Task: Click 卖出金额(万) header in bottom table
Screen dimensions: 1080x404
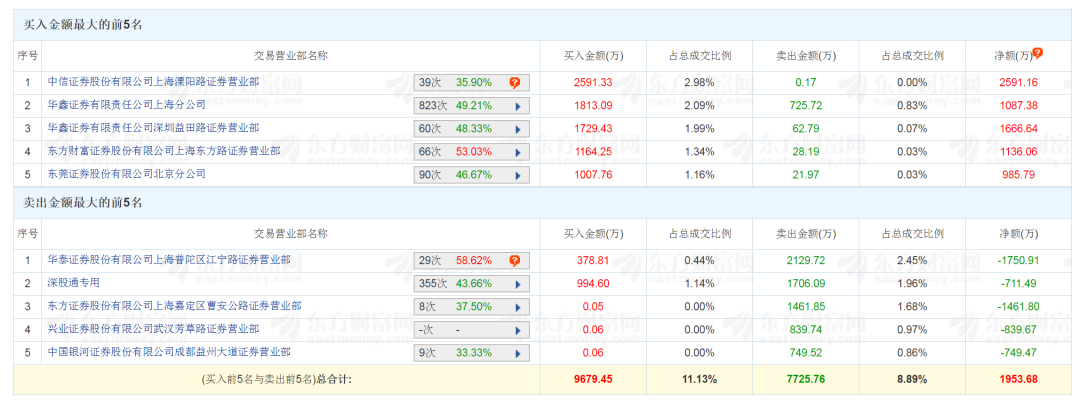Action: click(x=804, y=234)
